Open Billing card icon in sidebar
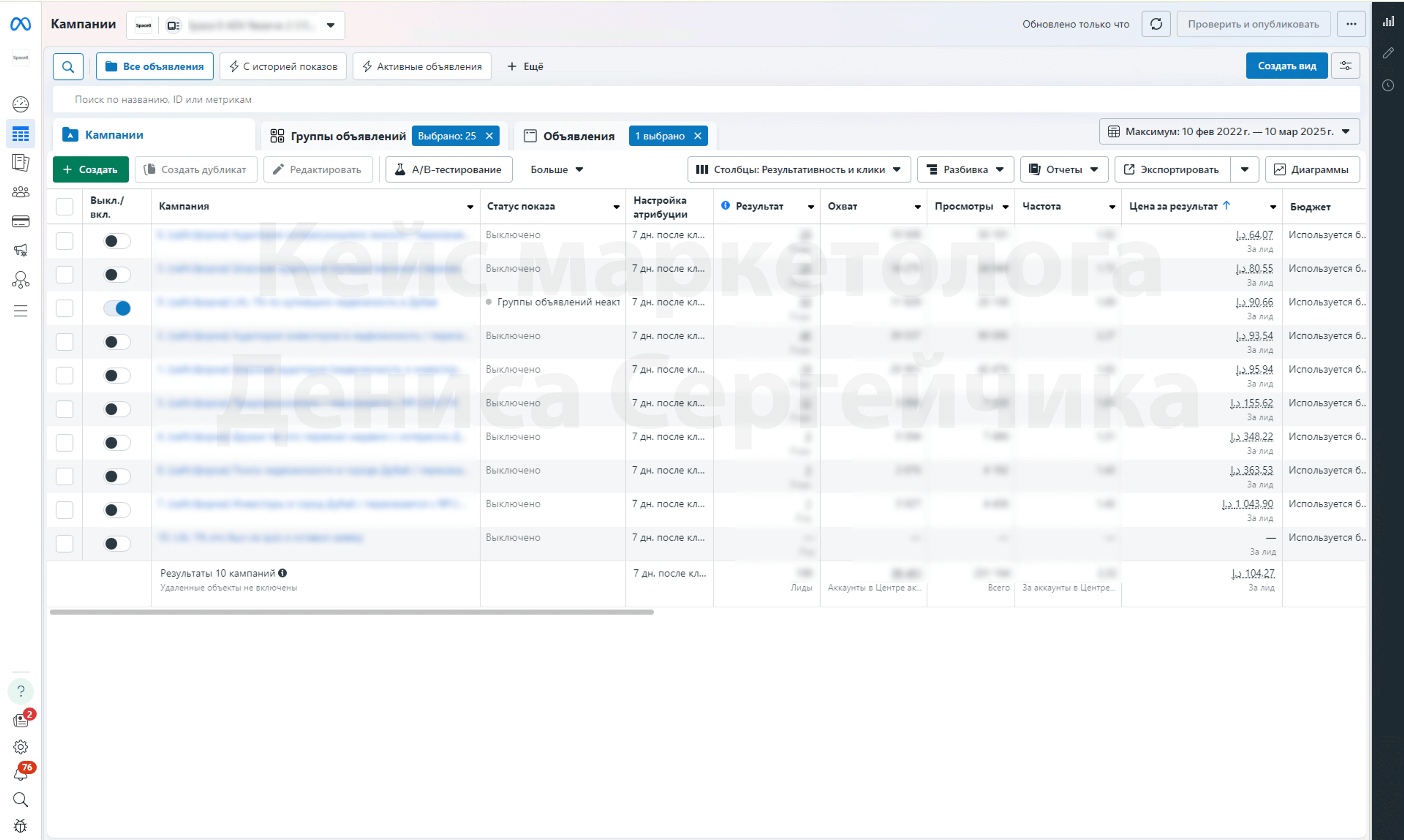1404x840 pixels. coord(20,221)
